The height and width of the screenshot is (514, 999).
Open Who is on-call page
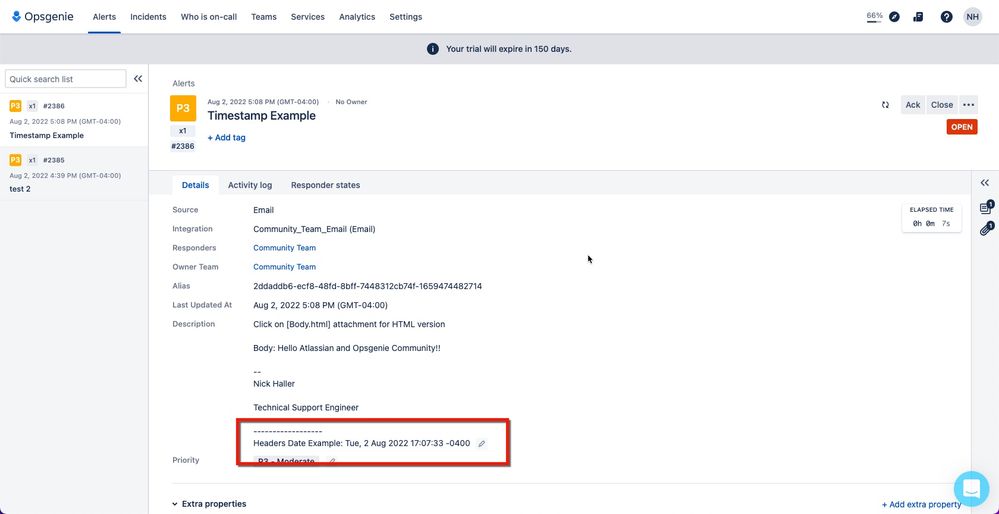pos(209,17)
